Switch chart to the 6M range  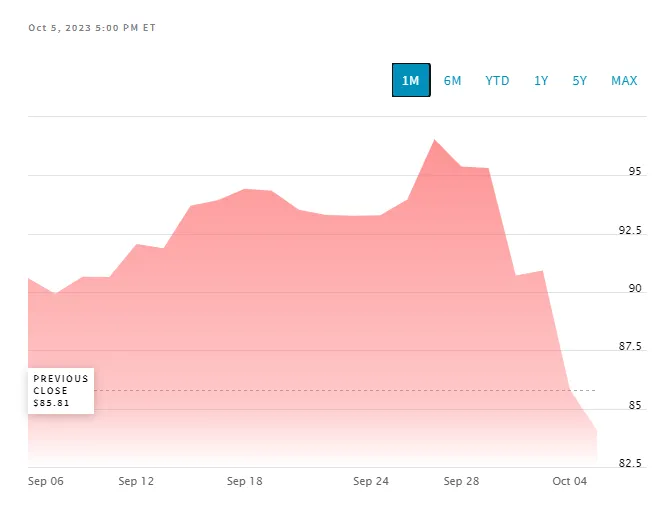452,80
